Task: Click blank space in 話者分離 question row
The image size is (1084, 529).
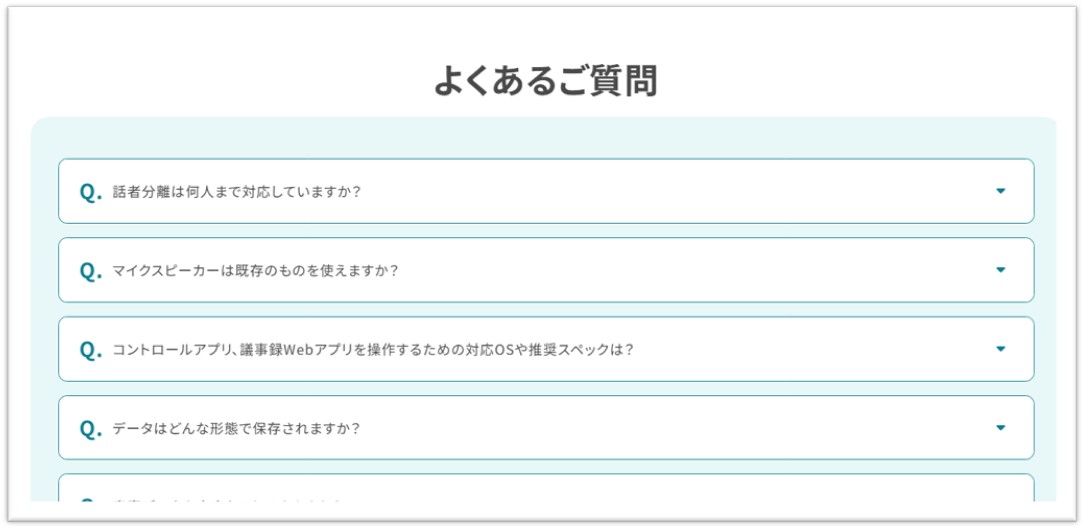Action: [680, 192]
